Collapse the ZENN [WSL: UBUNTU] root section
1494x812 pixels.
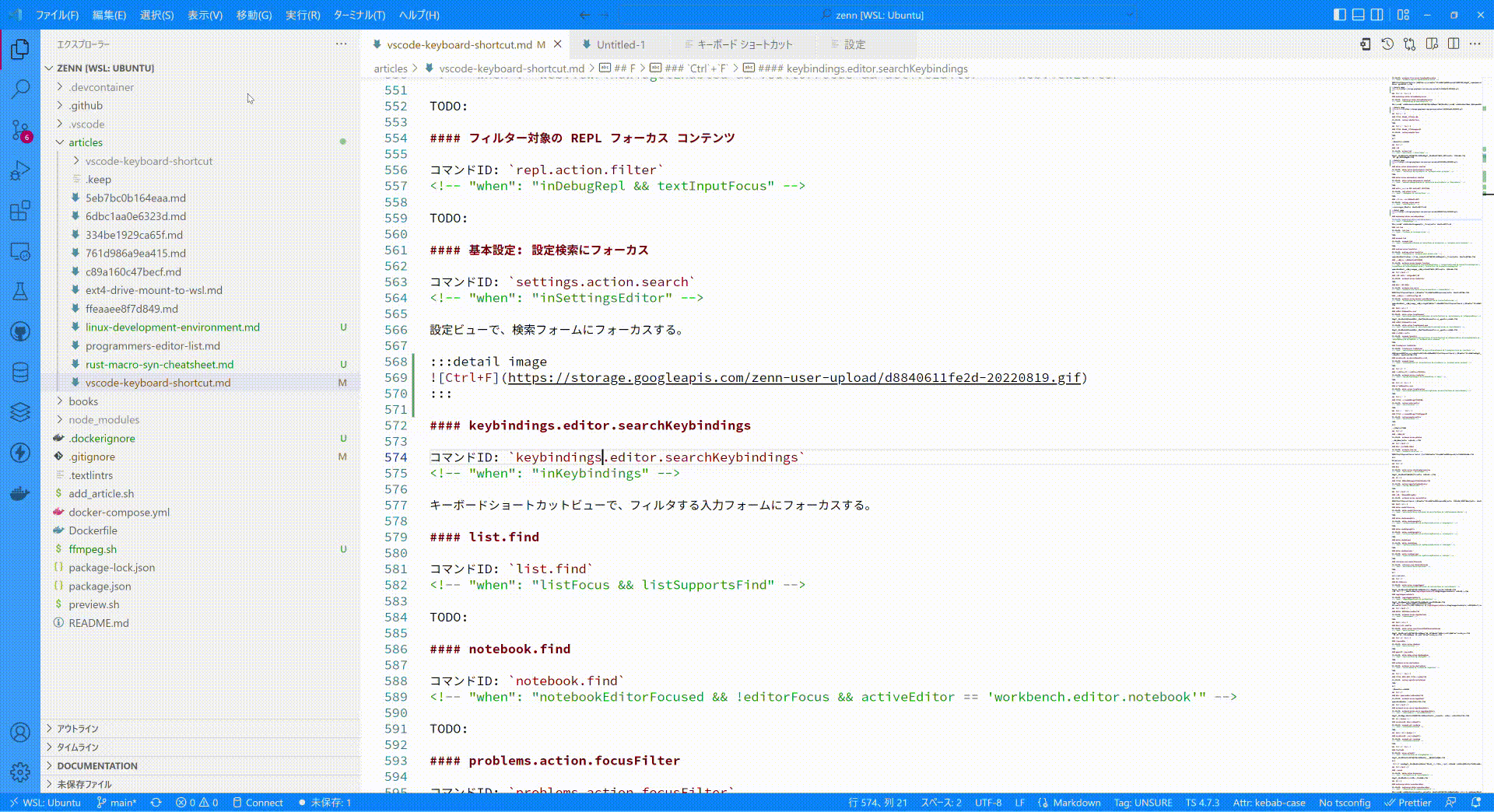(x=105, y=68)
